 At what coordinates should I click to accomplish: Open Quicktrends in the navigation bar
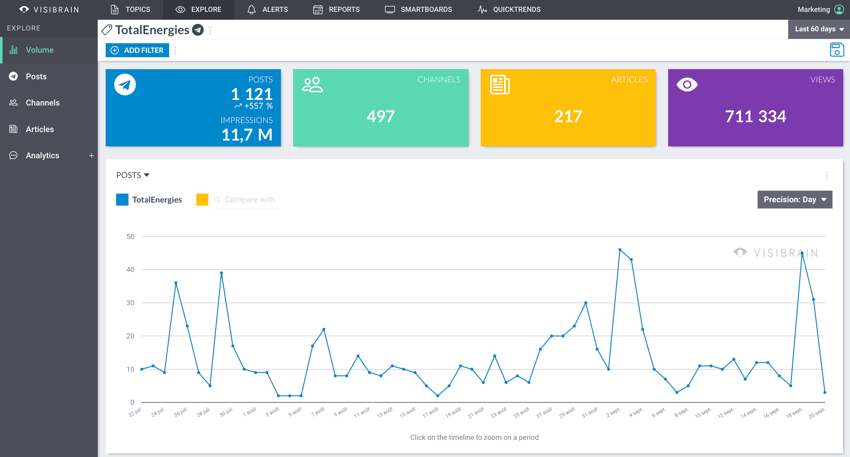(509, 10)
